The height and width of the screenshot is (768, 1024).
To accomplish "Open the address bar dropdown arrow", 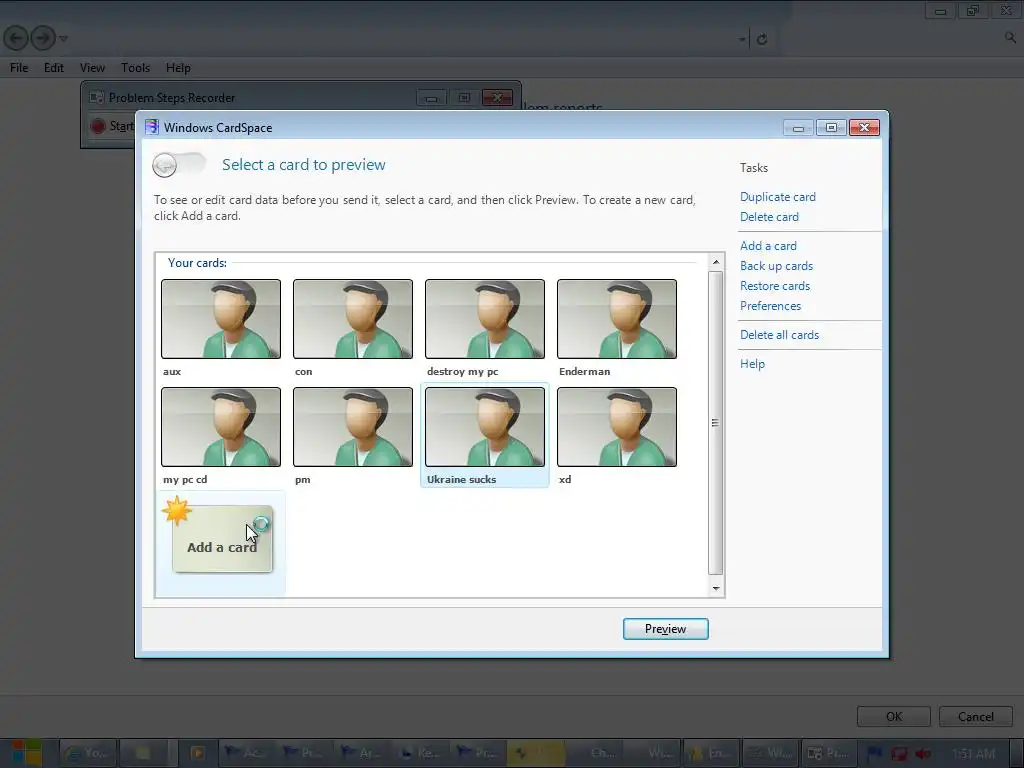I will pyautogui.click(x=743, y=39).
